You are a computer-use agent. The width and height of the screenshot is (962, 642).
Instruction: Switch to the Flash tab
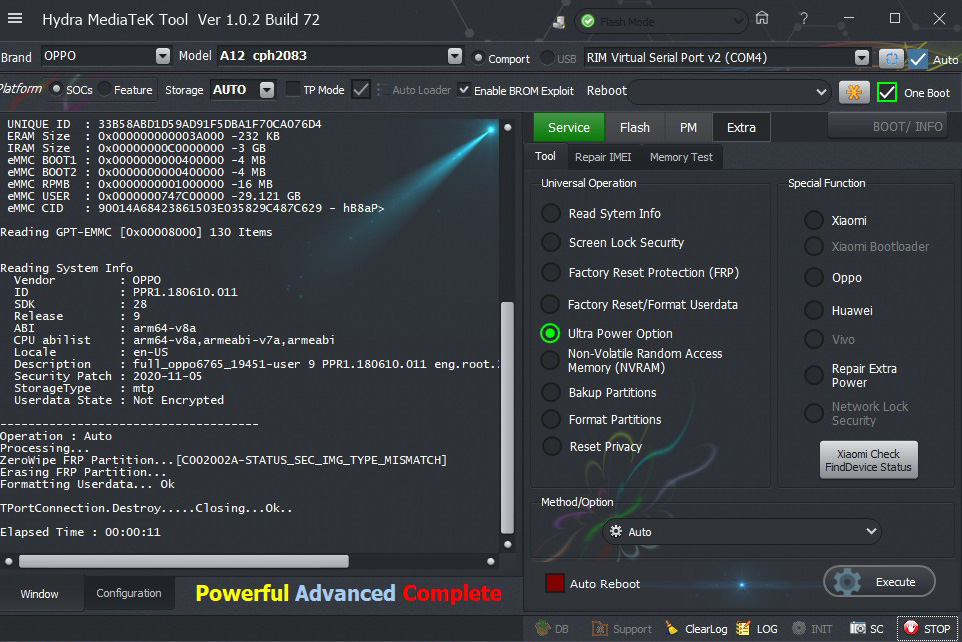tap(634, 128)
